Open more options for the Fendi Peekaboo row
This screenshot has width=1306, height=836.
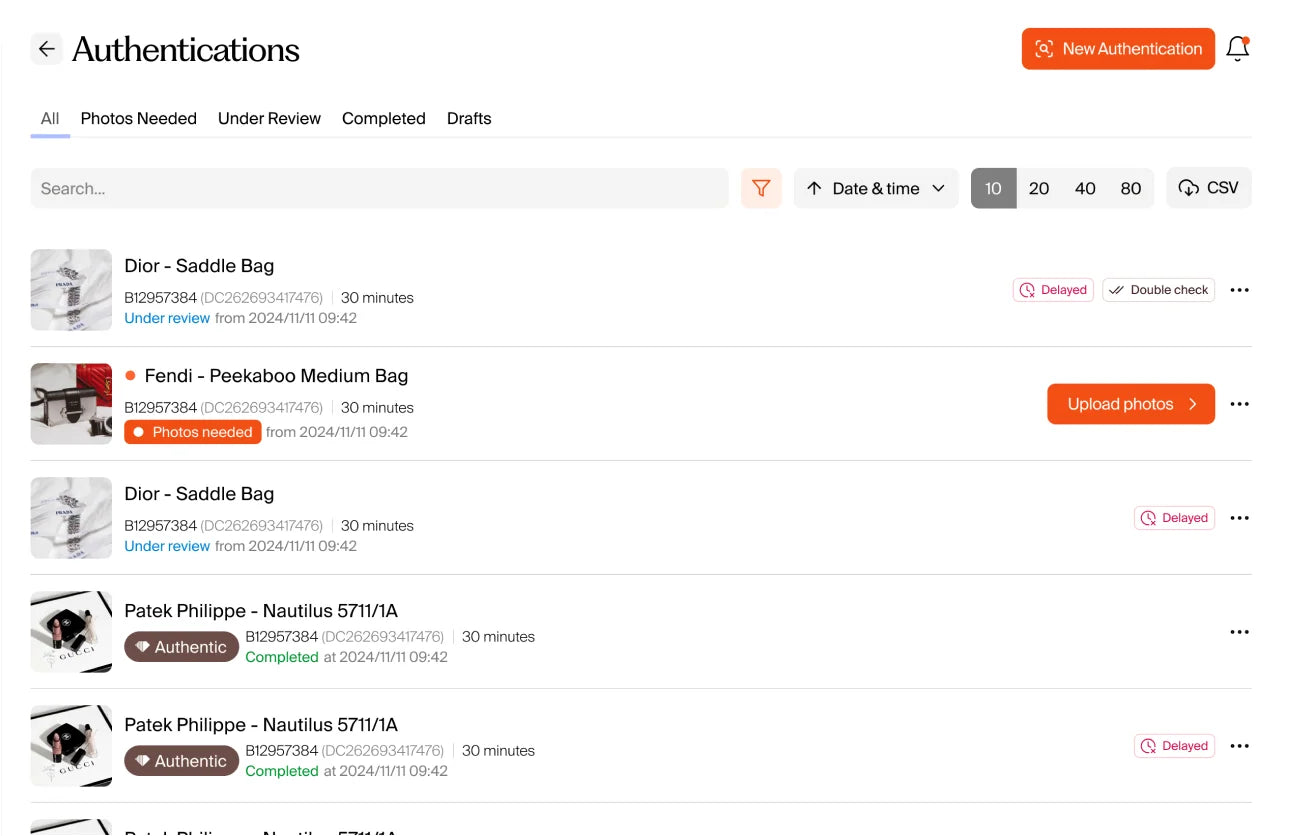1240,404
